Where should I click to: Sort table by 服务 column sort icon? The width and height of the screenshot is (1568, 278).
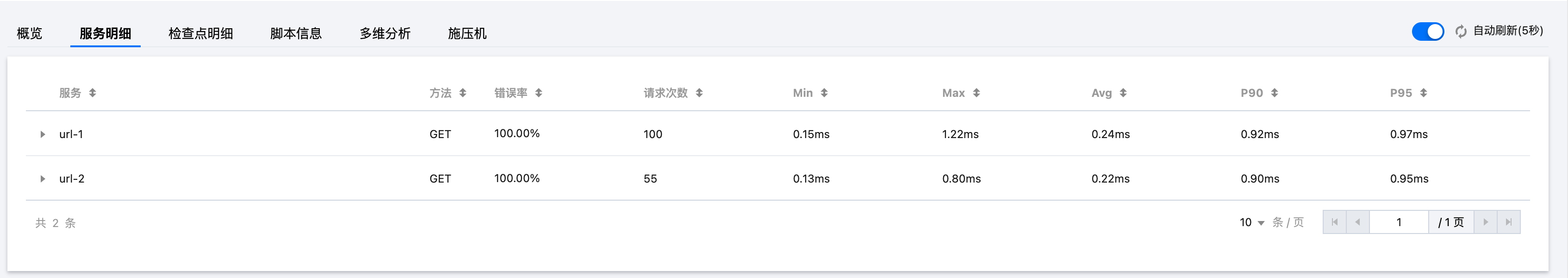click(x=93, y=93)
